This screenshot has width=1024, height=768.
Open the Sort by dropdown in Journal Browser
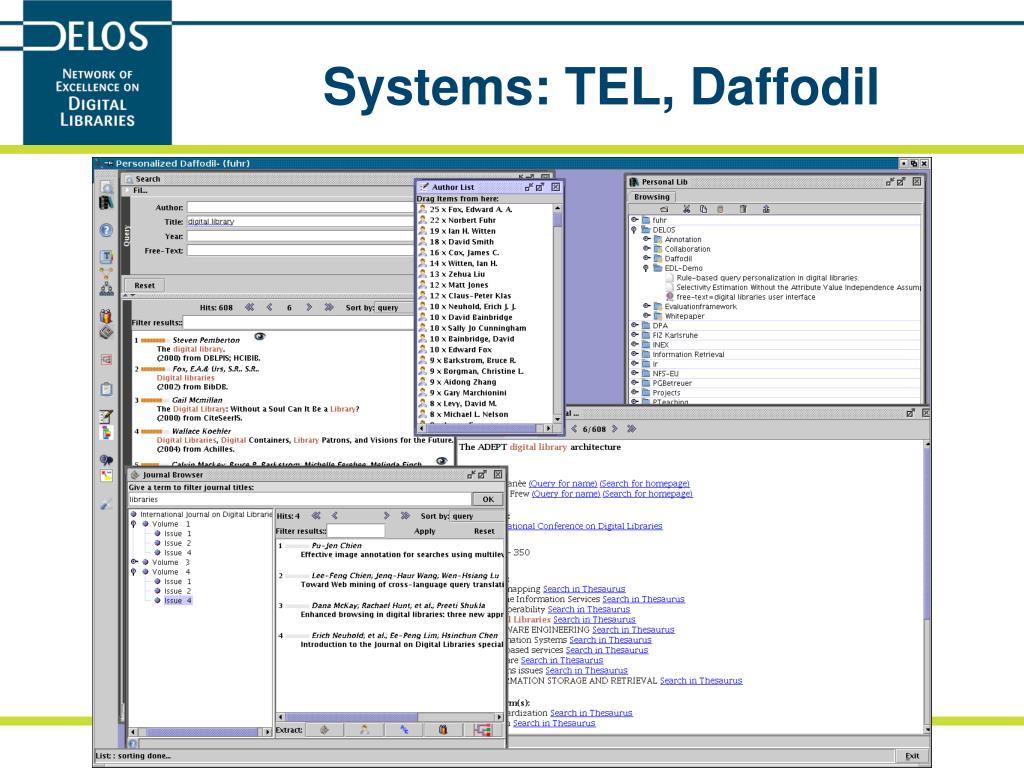(477, 516)
